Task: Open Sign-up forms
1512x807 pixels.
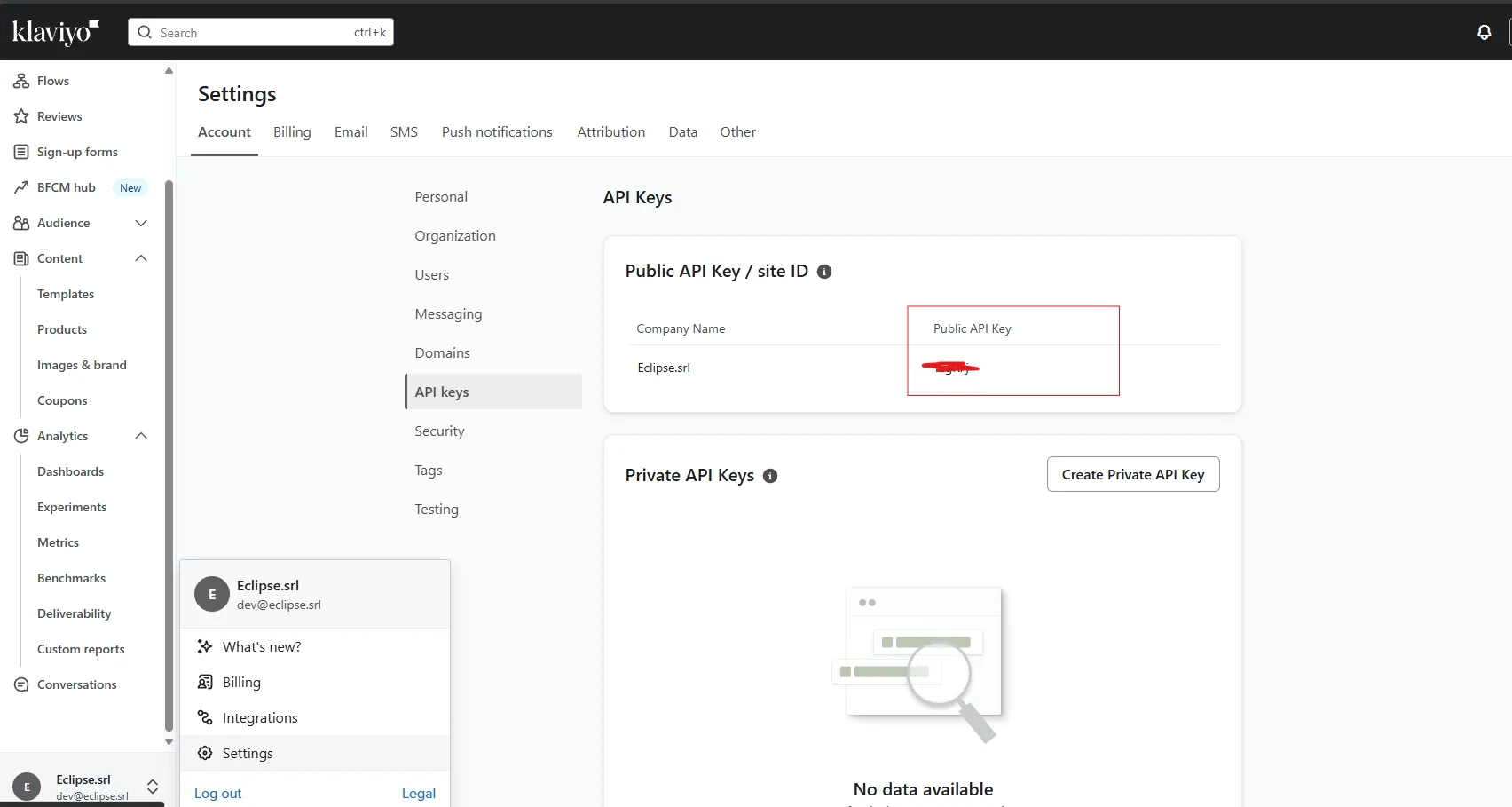Action: (77, 152)
